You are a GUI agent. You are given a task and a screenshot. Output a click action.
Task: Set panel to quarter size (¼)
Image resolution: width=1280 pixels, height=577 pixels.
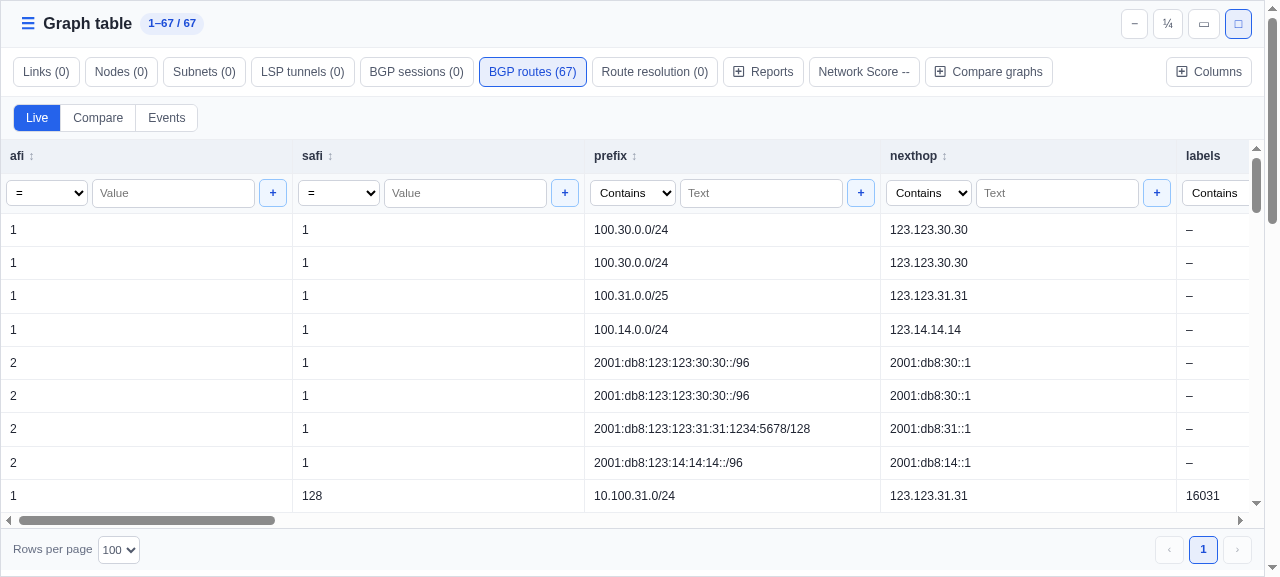pyautogui.click(x=1168, y=24)
